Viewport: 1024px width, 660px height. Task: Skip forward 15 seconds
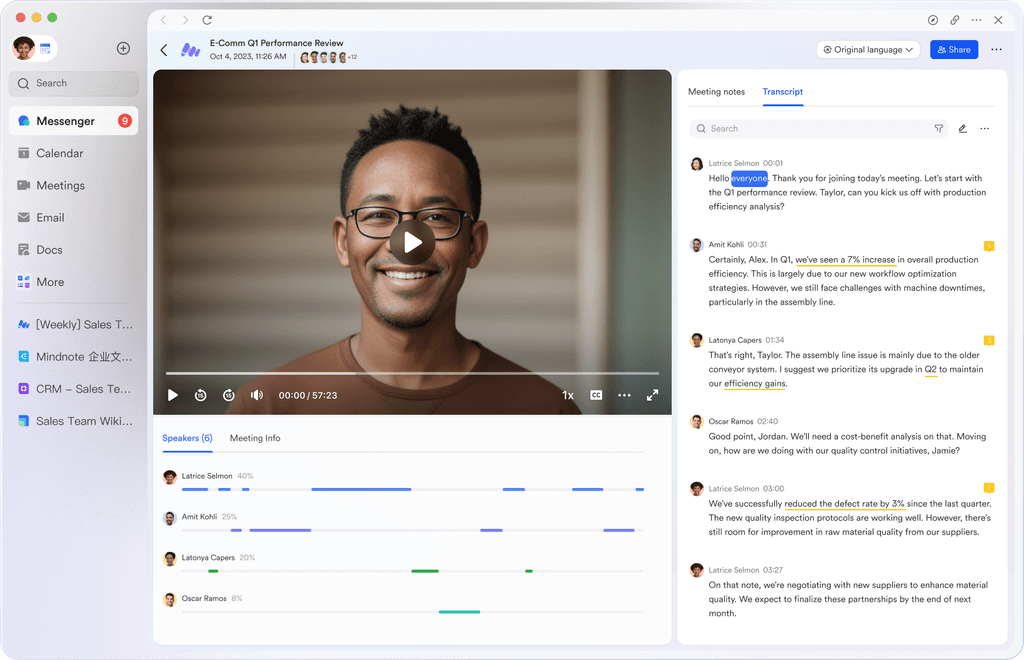(229, 395)
